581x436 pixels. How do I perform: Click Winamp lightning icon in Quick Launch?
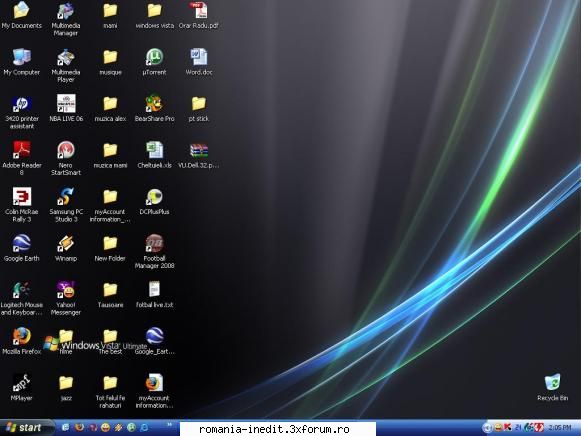point(118,427)
